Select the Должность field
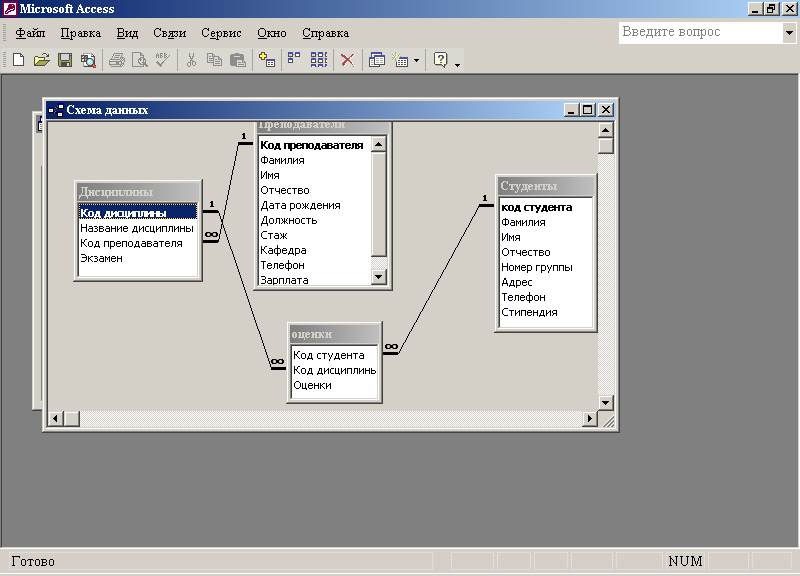This screenshot has width=800, height=576. tap(315, 220)
